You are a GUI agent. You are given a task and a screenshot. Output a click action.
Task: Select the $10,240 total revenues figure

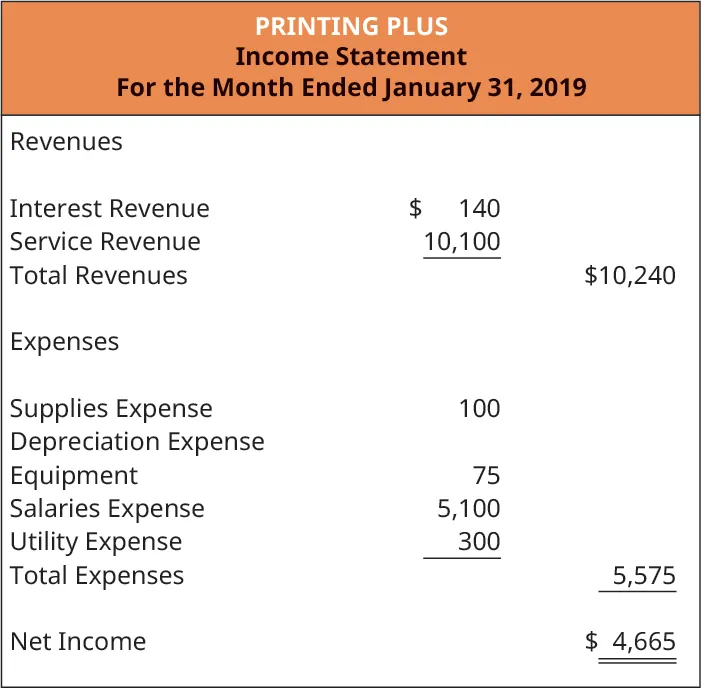[x=630, y=275]
